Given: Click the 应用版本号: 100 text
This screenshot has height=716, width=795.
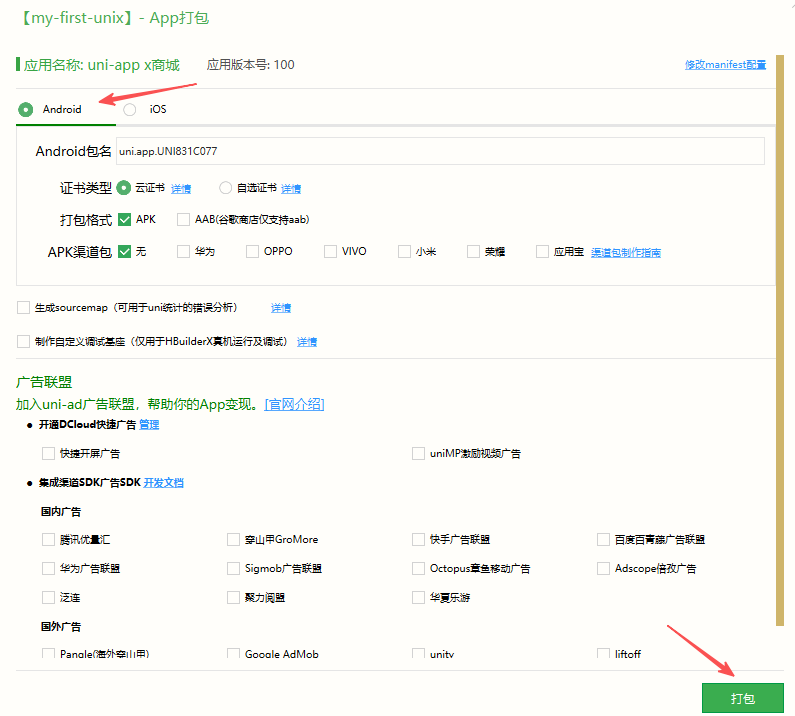Looking at the screenshot, I should pyautogui.click(x=250, y=65).
